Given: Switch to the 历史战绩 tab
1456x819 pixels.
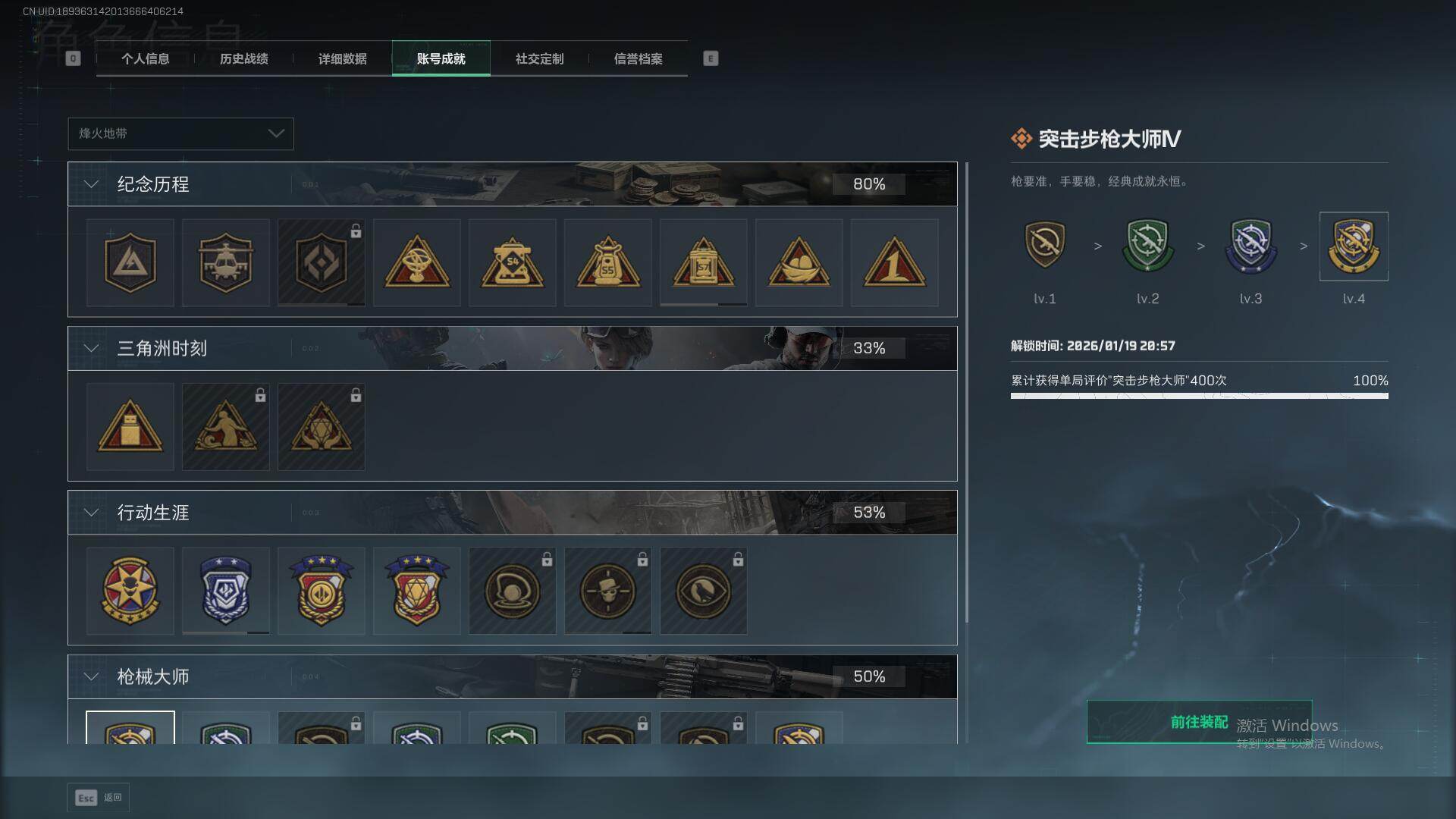Looking at the screenshot, I should coord(243,58).
